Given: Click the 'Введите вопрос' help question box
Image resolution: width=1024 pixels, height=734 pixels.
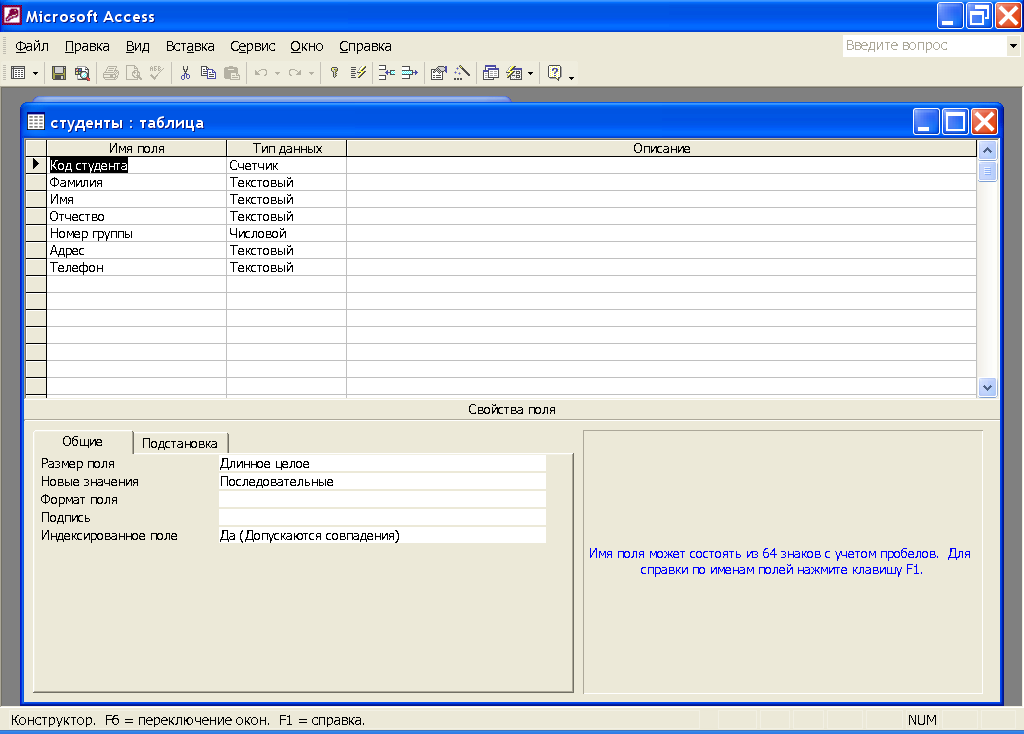Looking at the screenshot, I should point(924,46).
